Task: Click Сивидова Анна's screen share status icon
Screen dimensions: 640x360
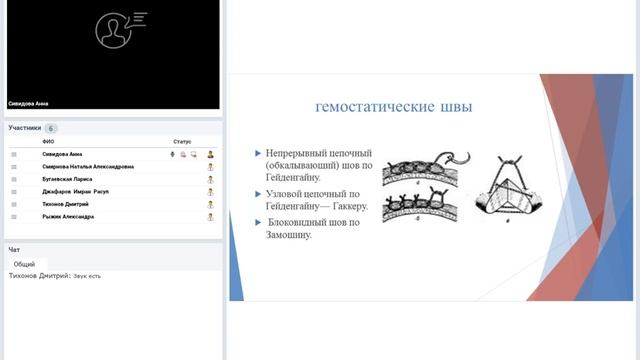Action: [193, 154]
